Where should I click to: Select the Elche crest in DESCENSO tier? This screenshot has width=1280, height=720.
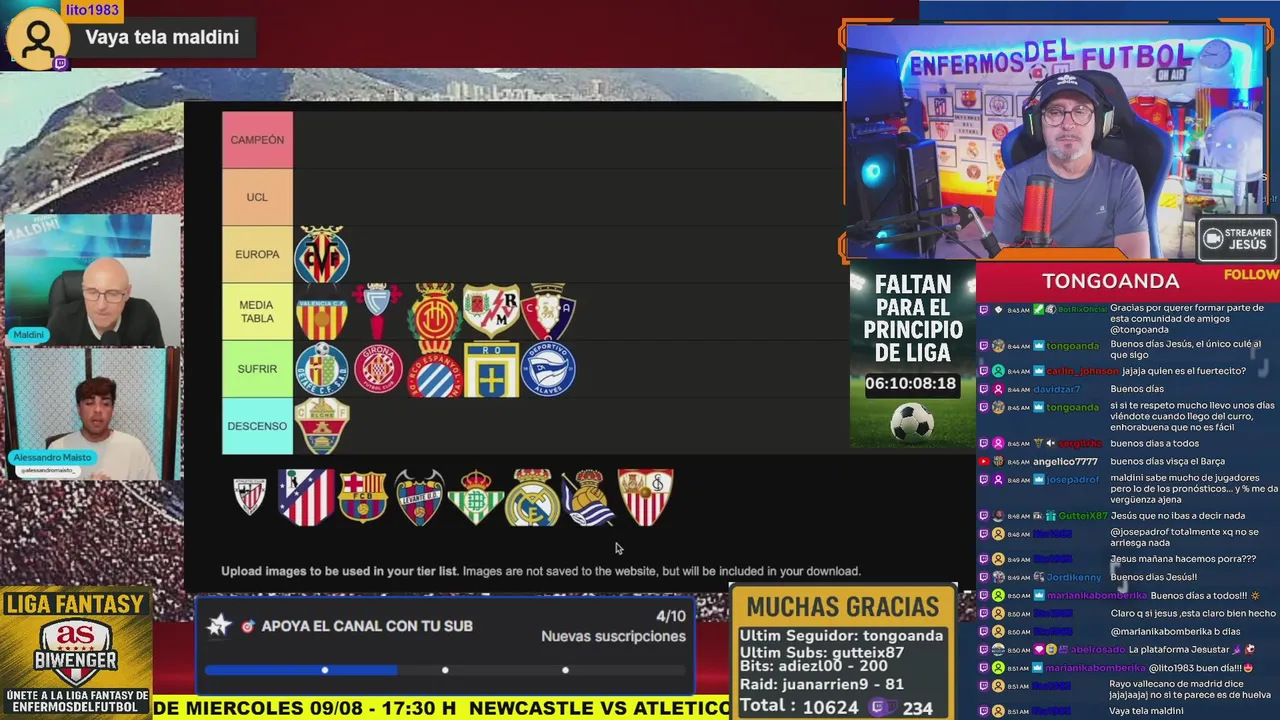[x=322, y=426]
